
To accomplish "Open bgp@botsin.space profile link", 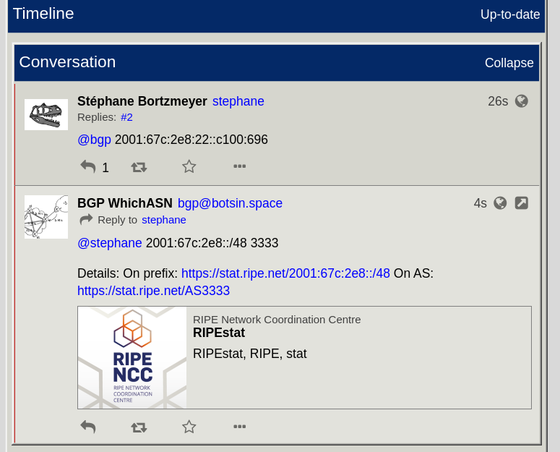I will (x=230, y=203).
